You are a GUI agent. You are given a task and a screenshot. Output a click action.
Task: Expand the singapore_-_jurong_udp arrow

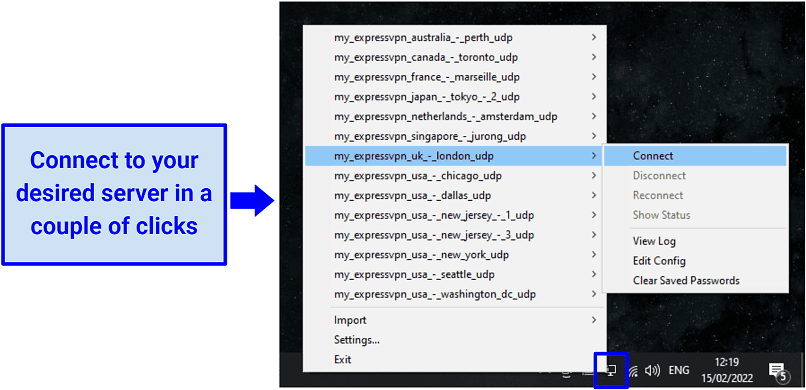(x=594, y=136)
